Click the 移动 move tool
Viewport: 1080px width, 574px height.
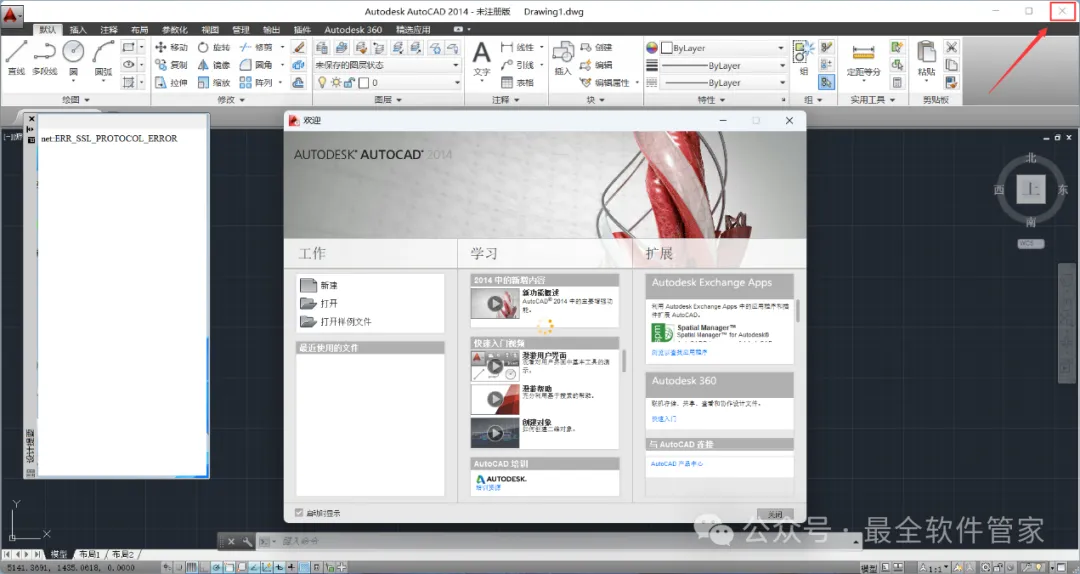click(171, 47)
